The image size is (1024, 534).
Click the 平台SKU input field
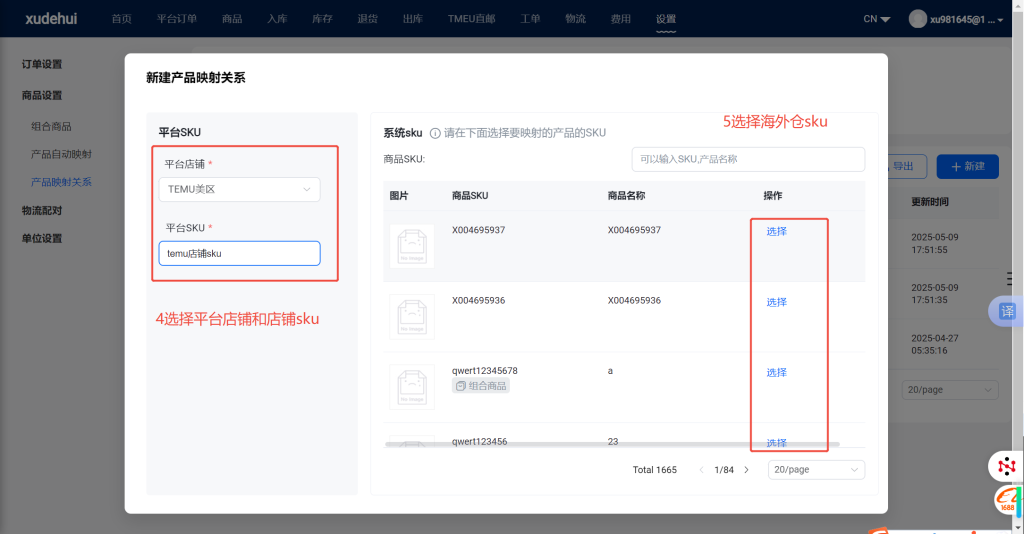point(239,254)
